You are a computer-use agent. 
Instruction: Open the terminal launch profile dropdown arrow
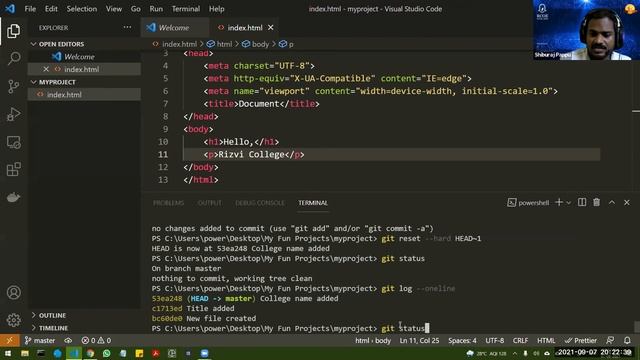(568, 203)
